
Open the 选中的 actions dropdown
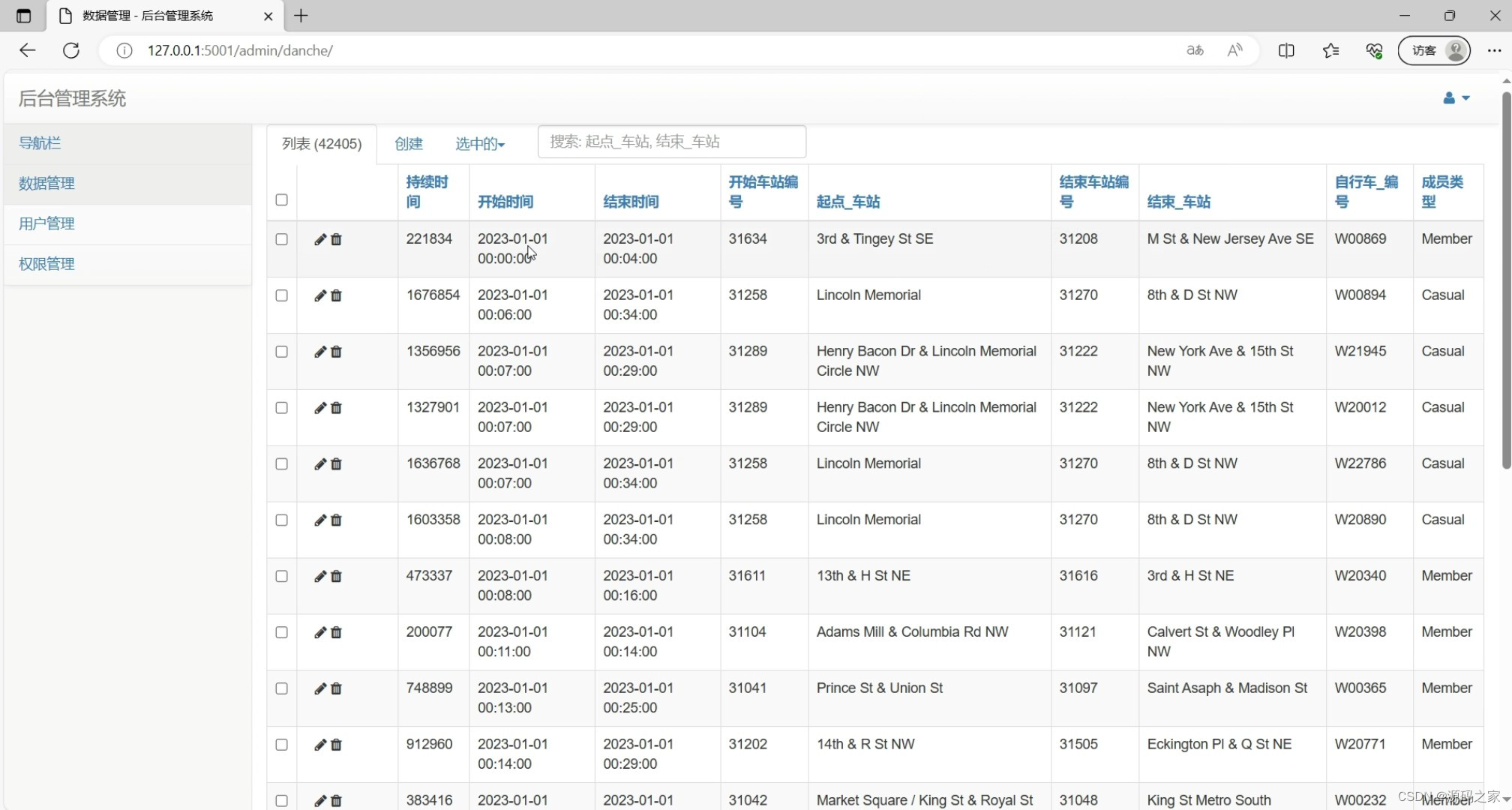[x=480, y=143]
